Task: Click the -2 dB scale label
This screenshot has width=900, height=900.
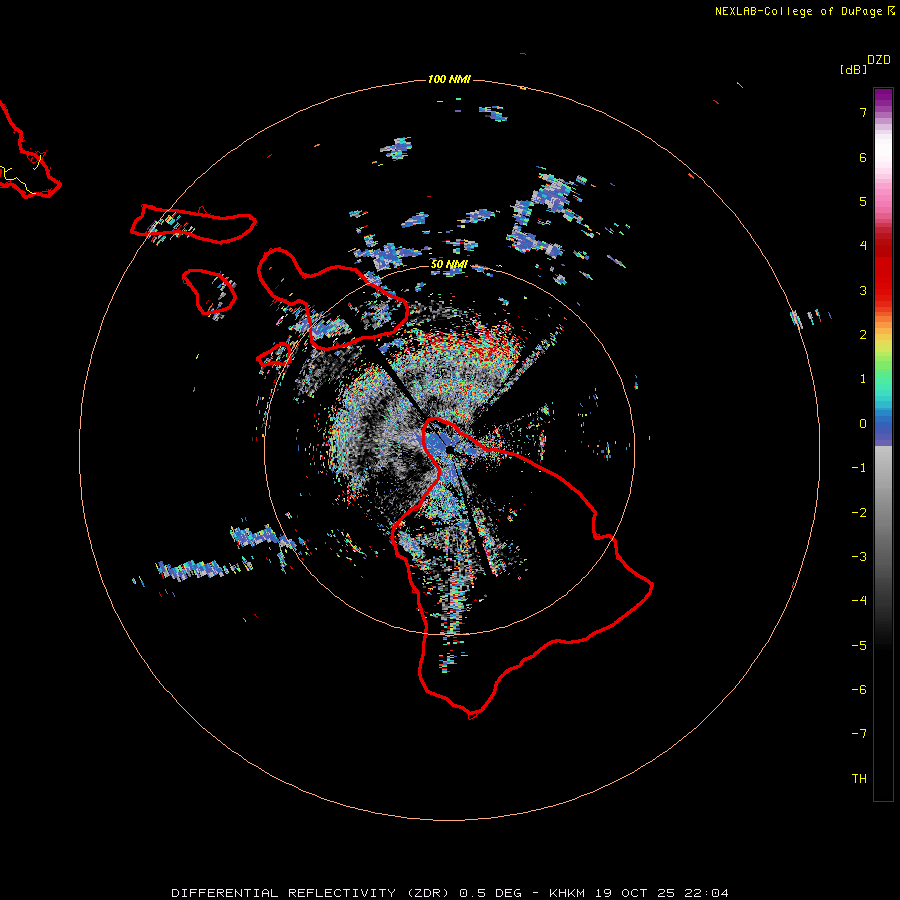Action: pos(859,513)
